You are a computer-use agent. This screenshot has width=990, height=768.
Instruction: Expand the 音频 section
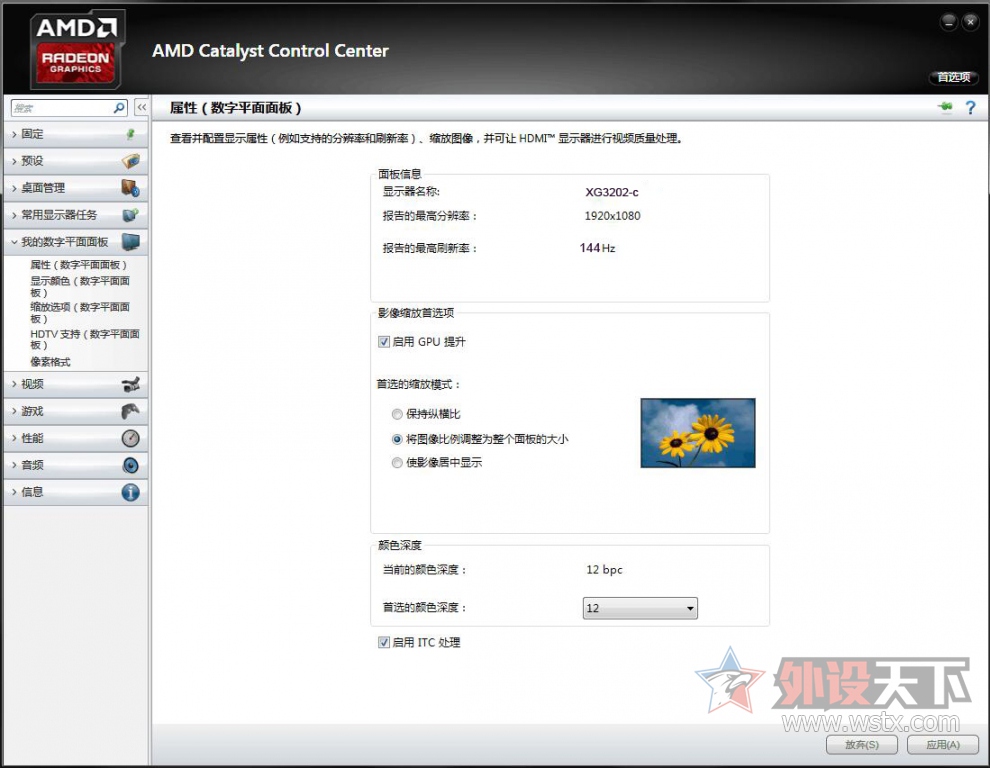76,465
